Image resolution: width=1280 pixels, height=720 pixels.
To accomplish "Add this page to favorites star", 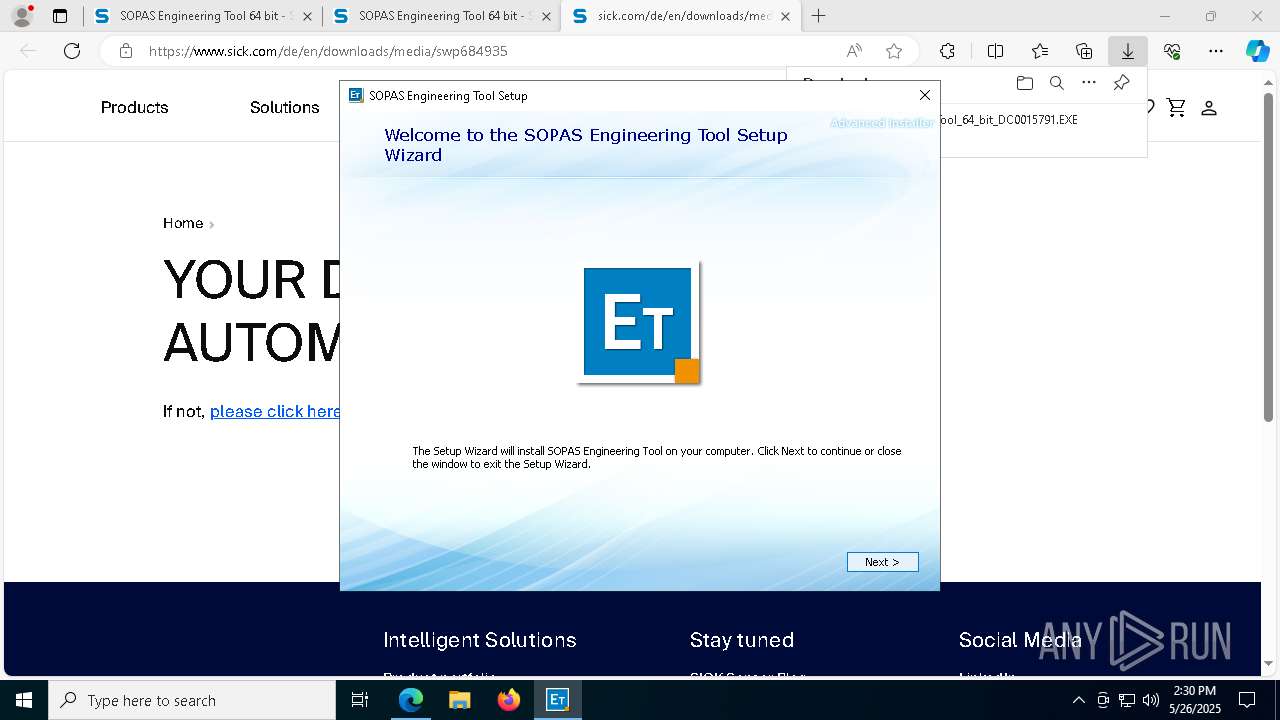I will coord(894,51).
